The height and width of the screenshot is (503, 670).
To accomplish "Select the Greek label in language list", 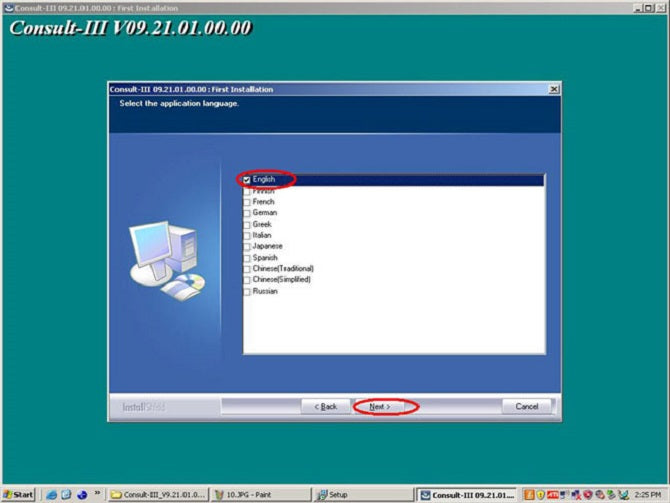I will (262, 224).
